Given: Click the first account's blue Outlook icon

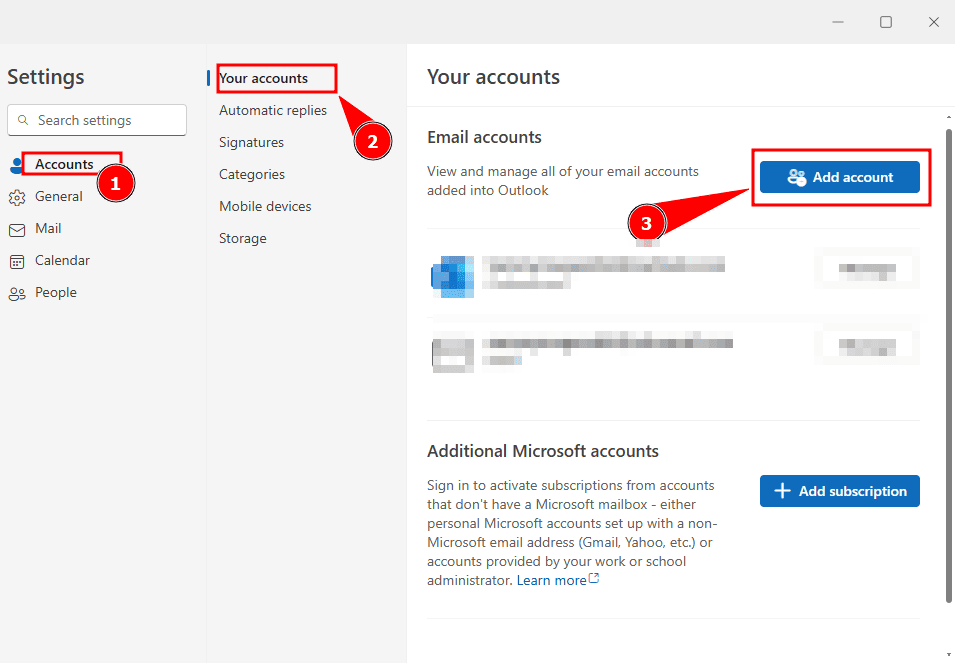Looking at the screenshot, I should [x=453, y=276].
